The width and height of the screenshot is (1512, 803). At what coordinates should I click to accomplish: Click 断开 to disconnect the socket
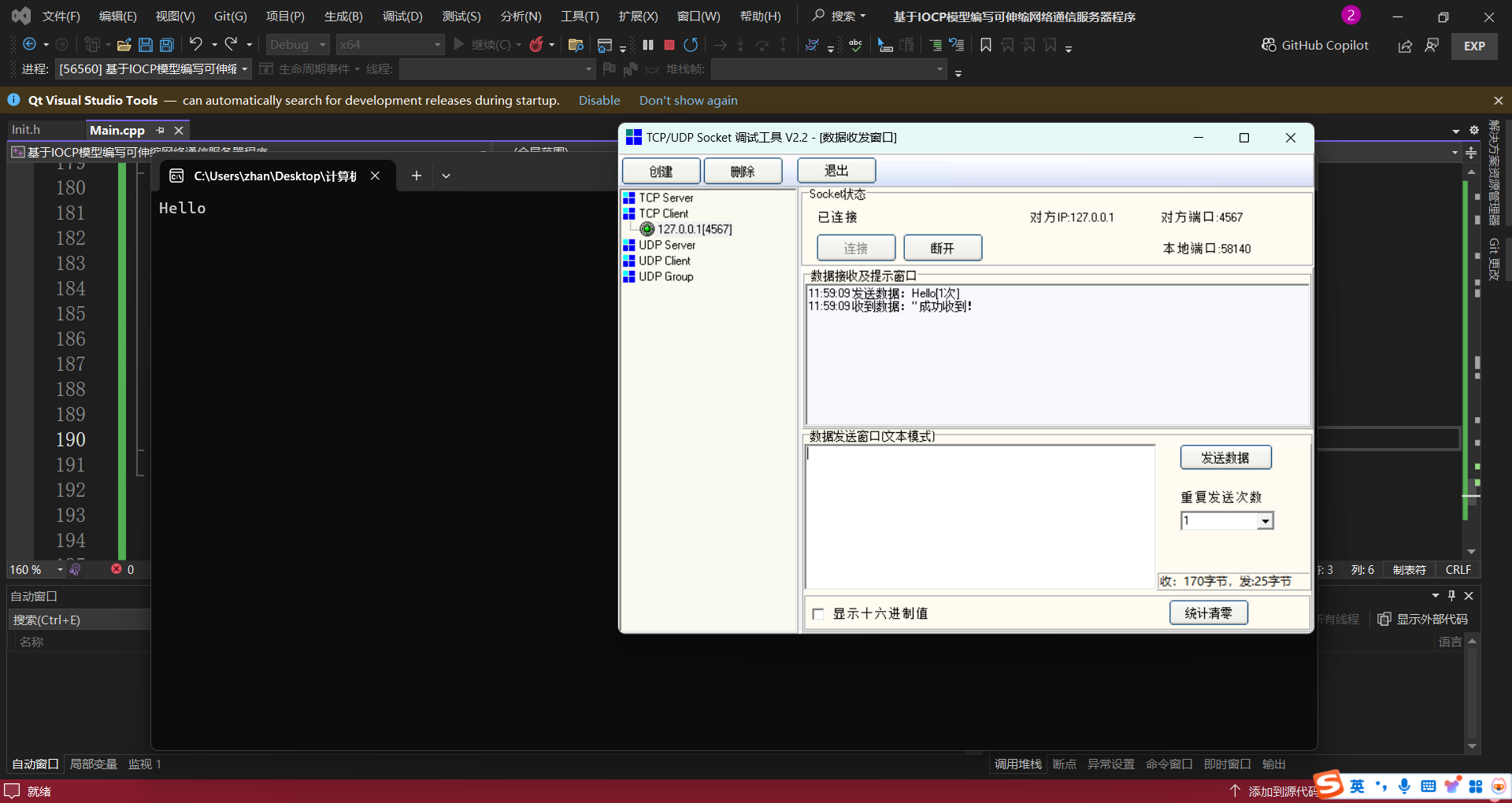[x=942, y=247]
